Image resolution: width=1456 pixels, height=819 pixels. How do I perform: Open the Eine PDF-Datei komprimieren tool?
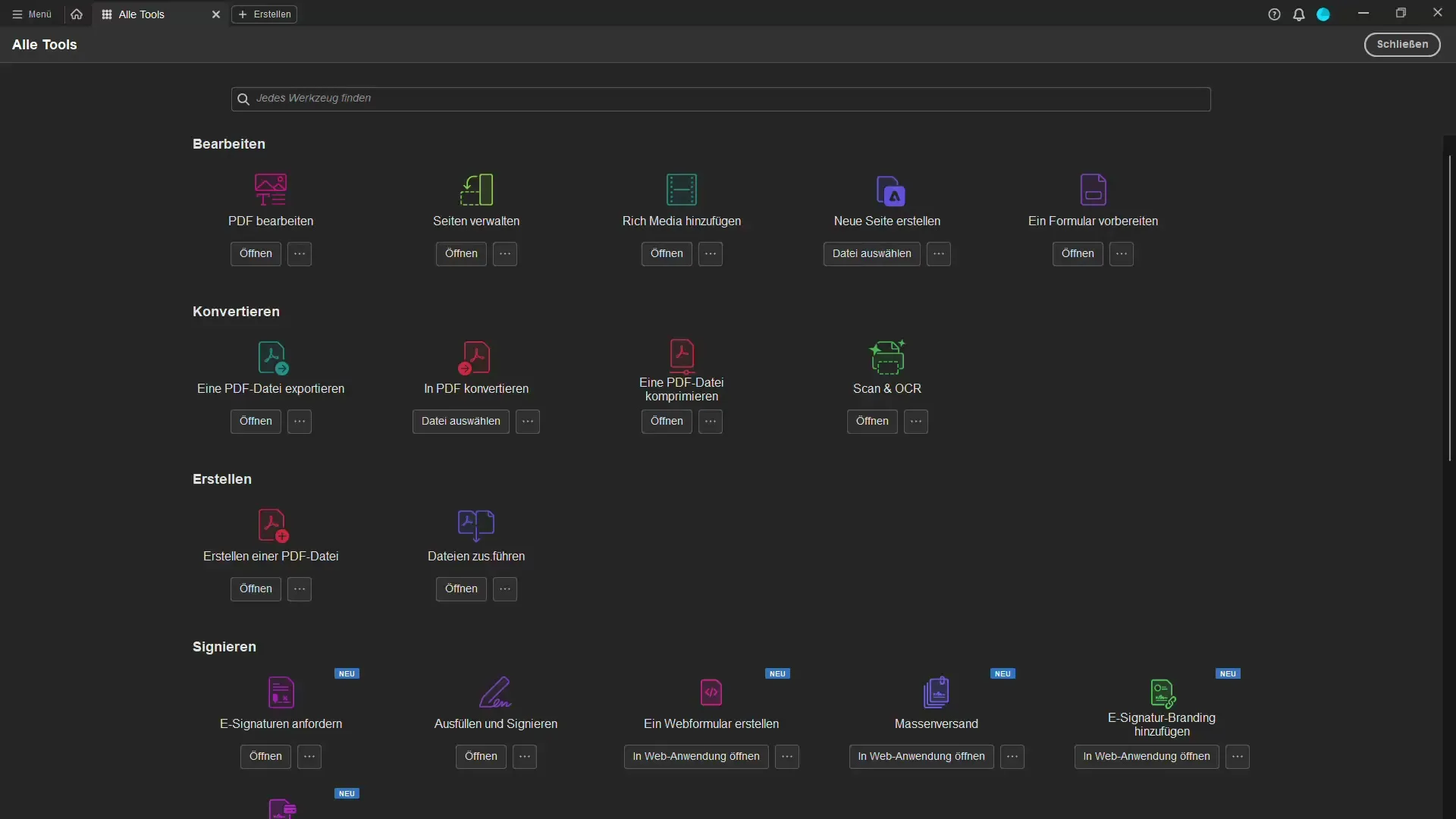667,421
